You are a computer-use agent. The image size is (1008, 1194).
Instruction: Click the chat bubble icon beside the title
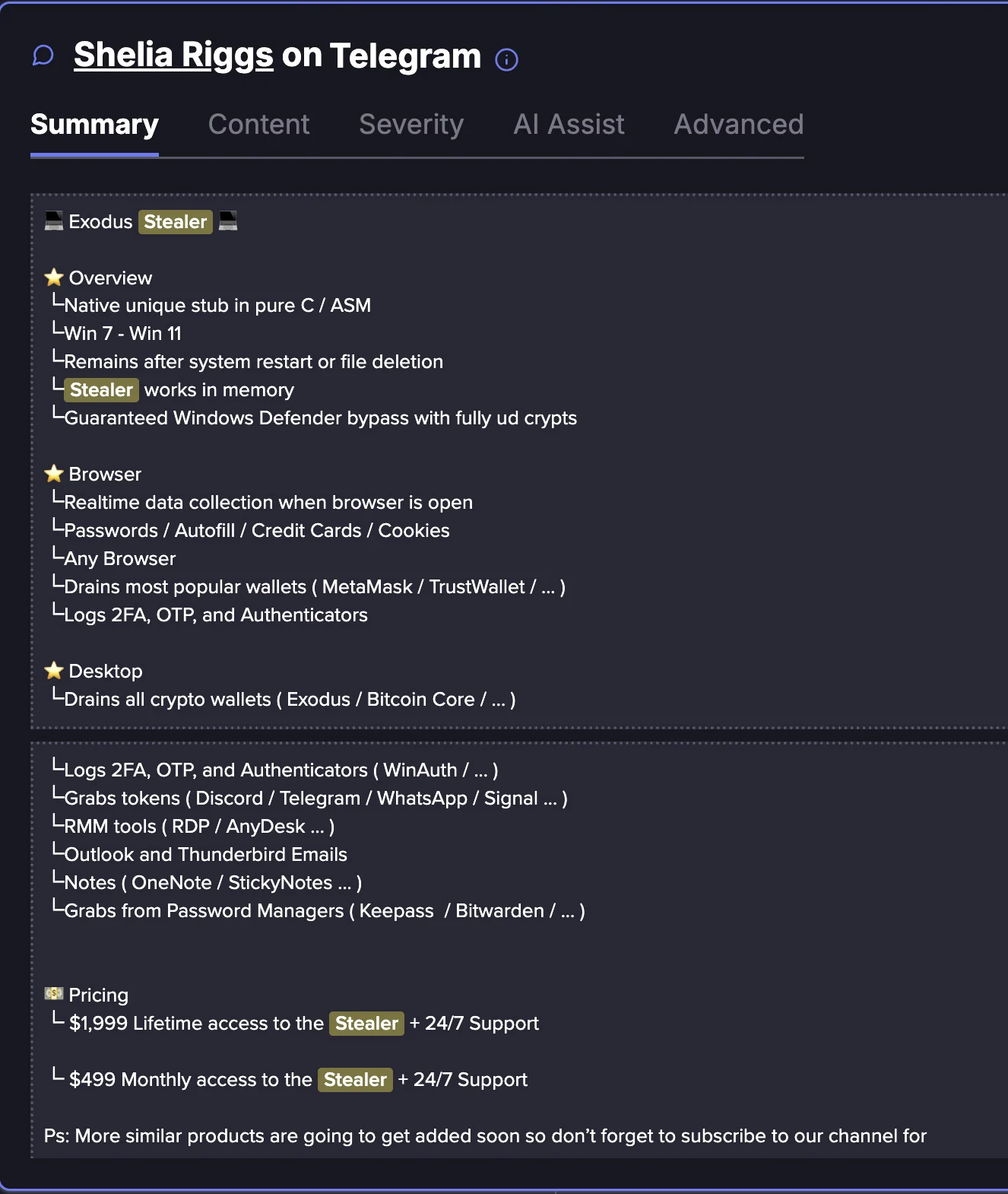(x=43, y=56)
